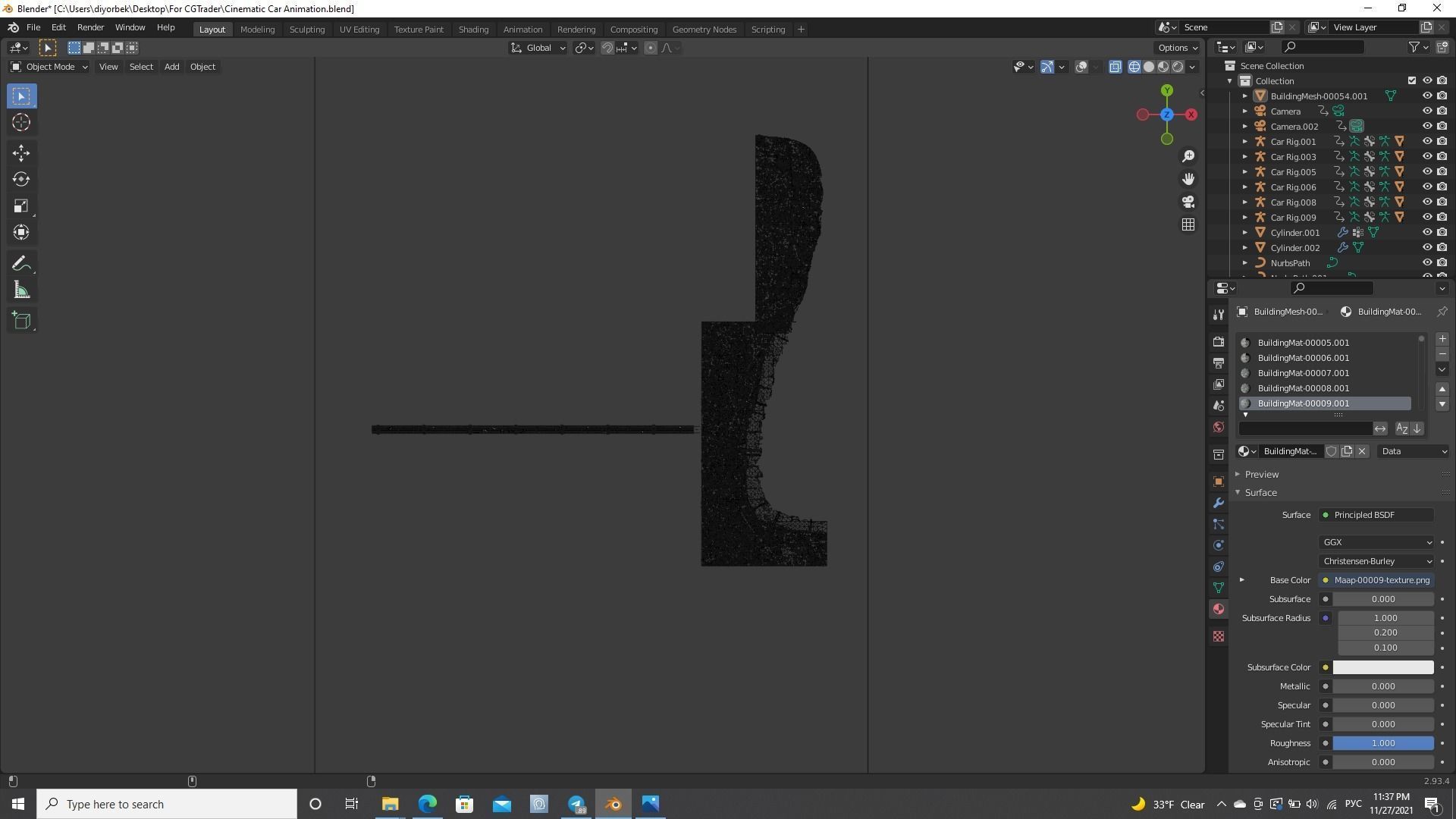
Task: Switch to the Shading workspace tab
Action: click(473, 30)
